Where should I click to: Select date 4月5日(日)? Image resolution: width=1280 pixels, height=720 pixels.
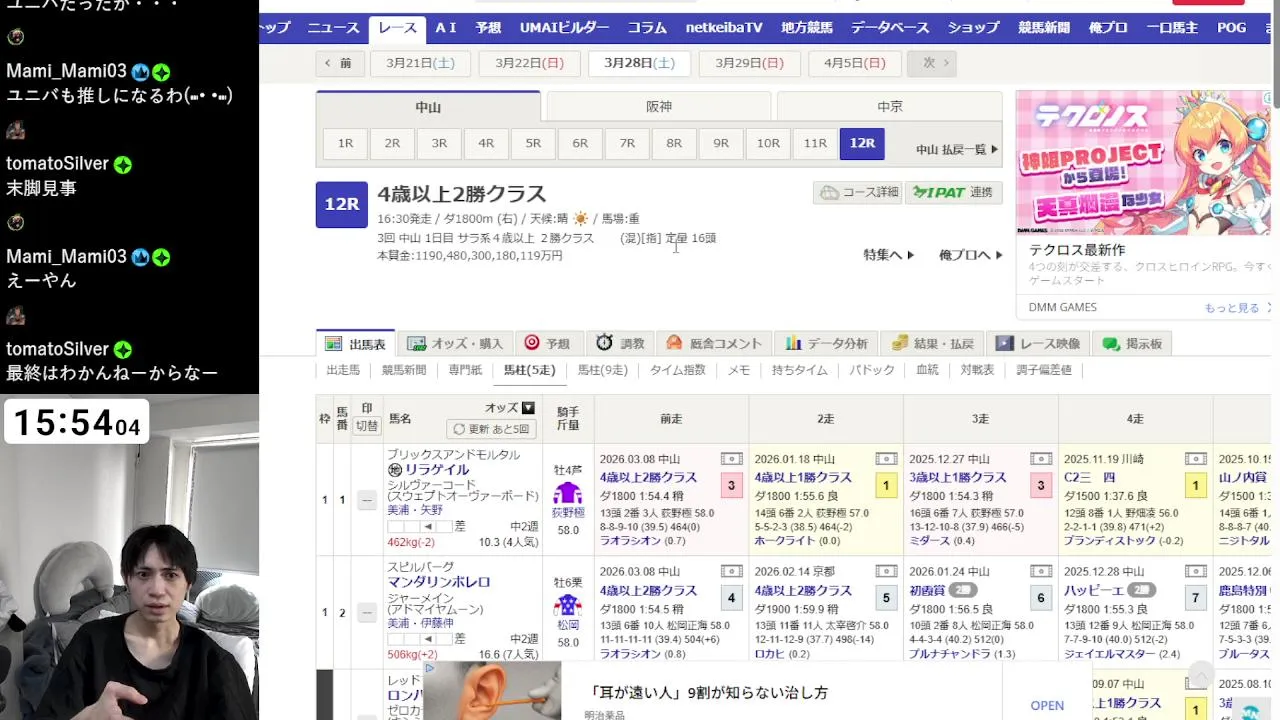tap(855, 63)
